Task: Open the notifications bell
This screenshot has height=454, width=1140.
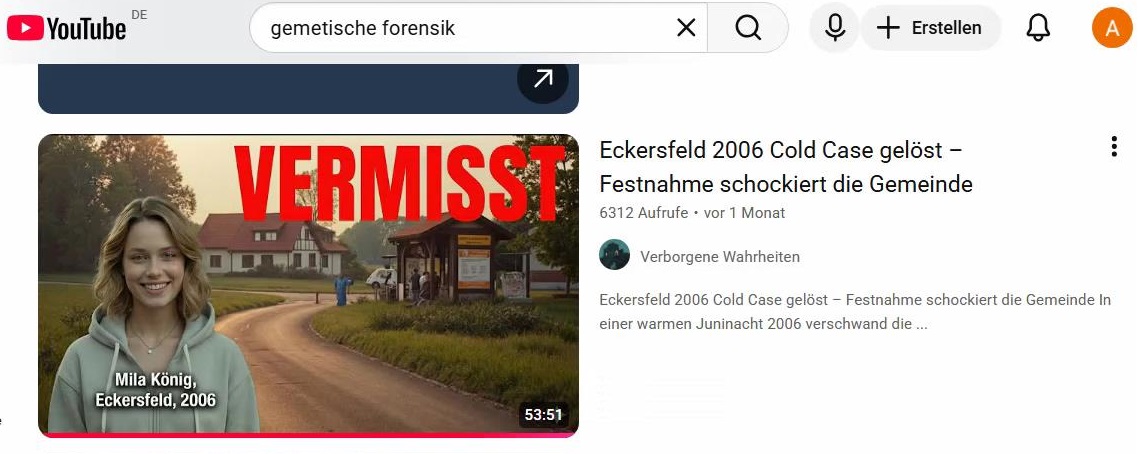Action: coord(1037,28)
